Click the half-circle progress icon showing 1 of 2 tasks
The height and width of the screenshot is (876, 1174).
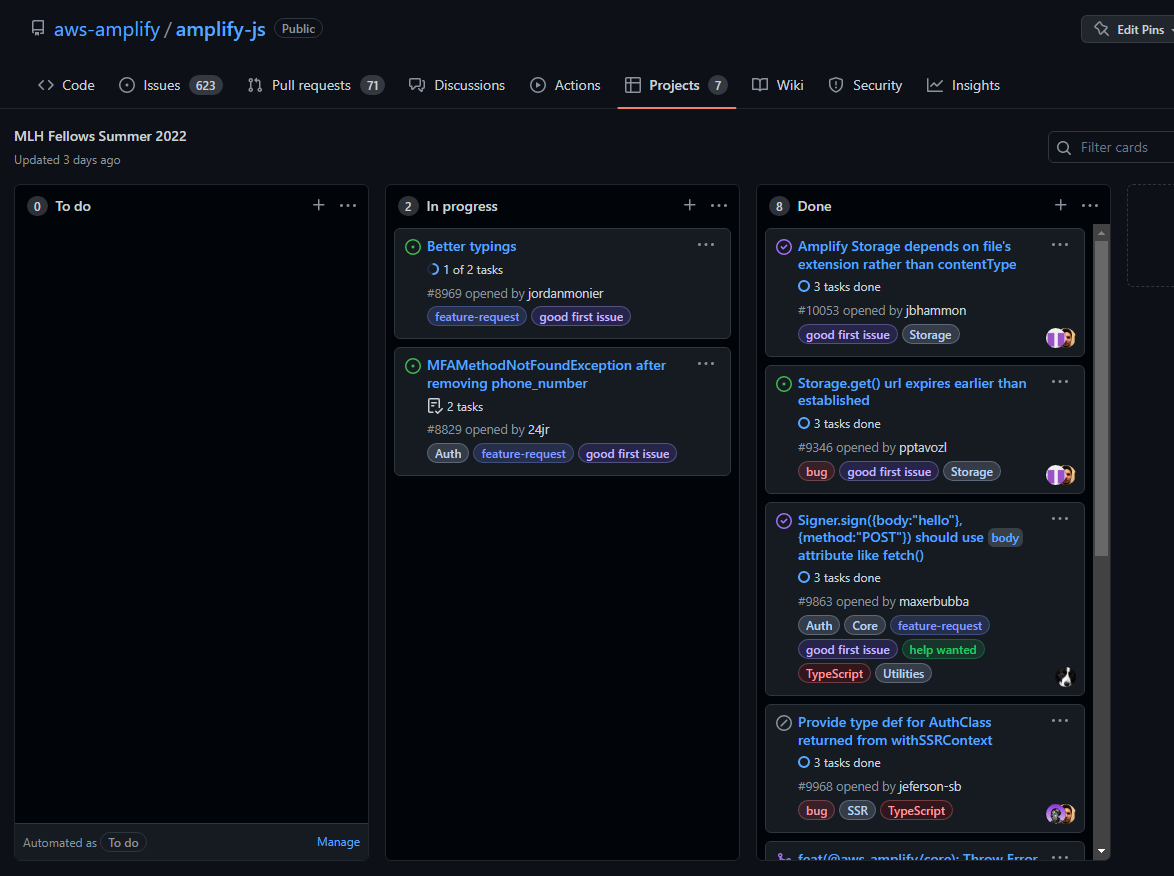coord(432,269)
